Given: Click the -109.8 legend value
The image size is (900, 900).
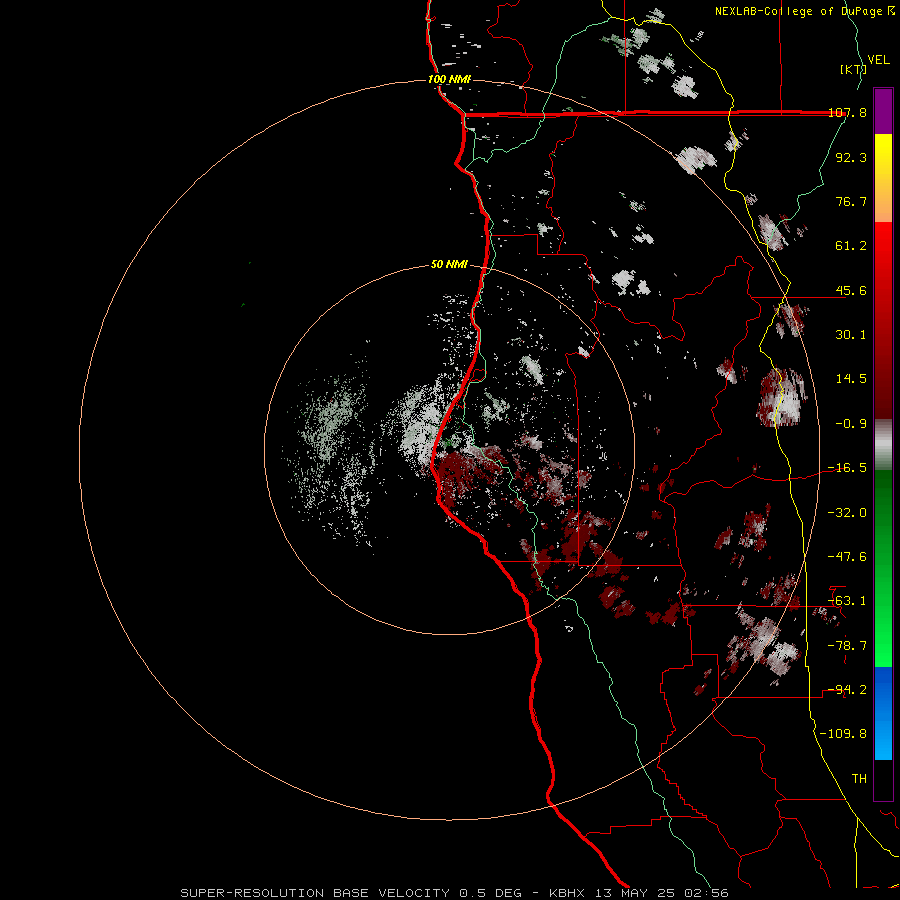Looking at the screenshot, I should tap(843, 734).
